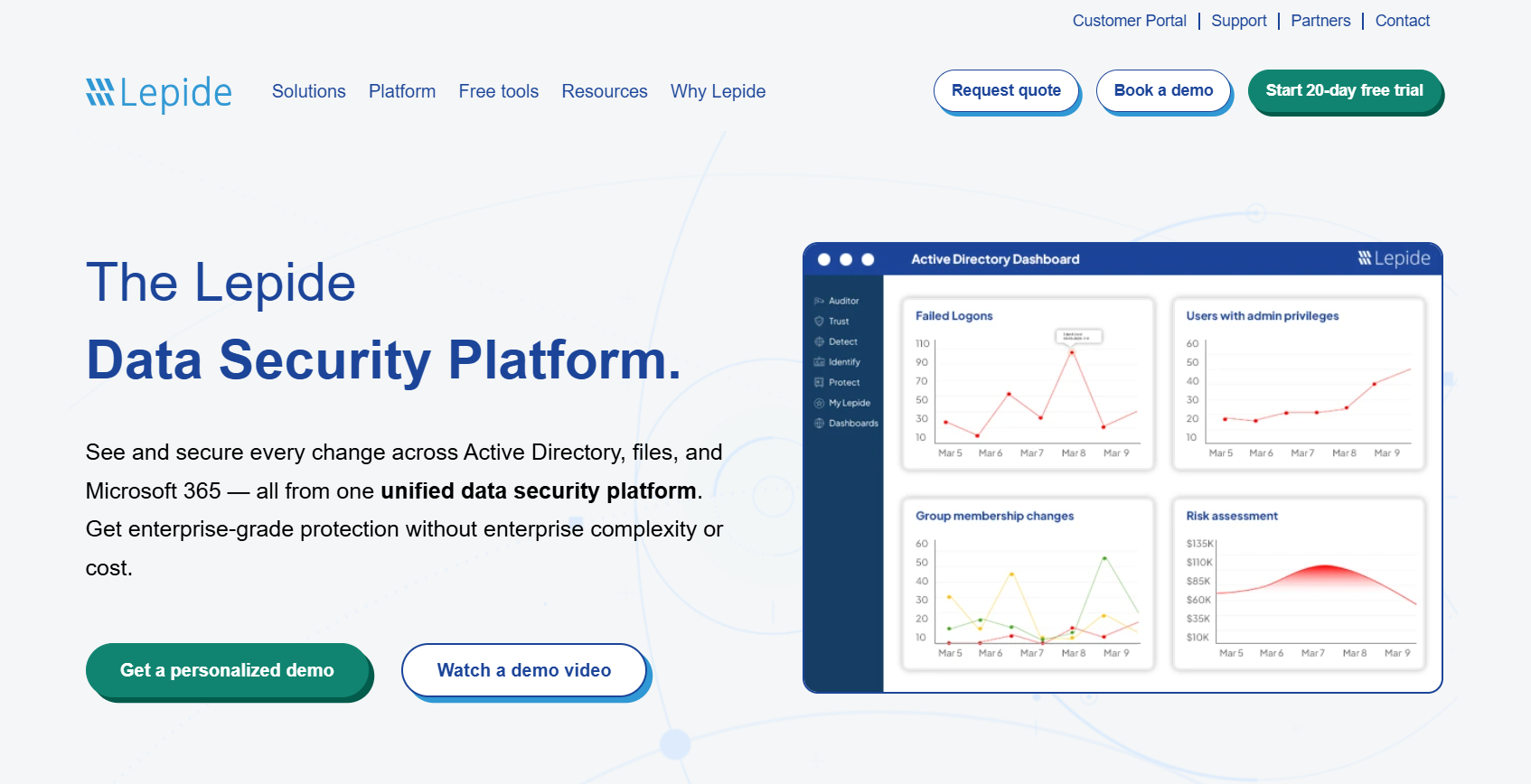Click Watch a demo video button

click(524, 670)
